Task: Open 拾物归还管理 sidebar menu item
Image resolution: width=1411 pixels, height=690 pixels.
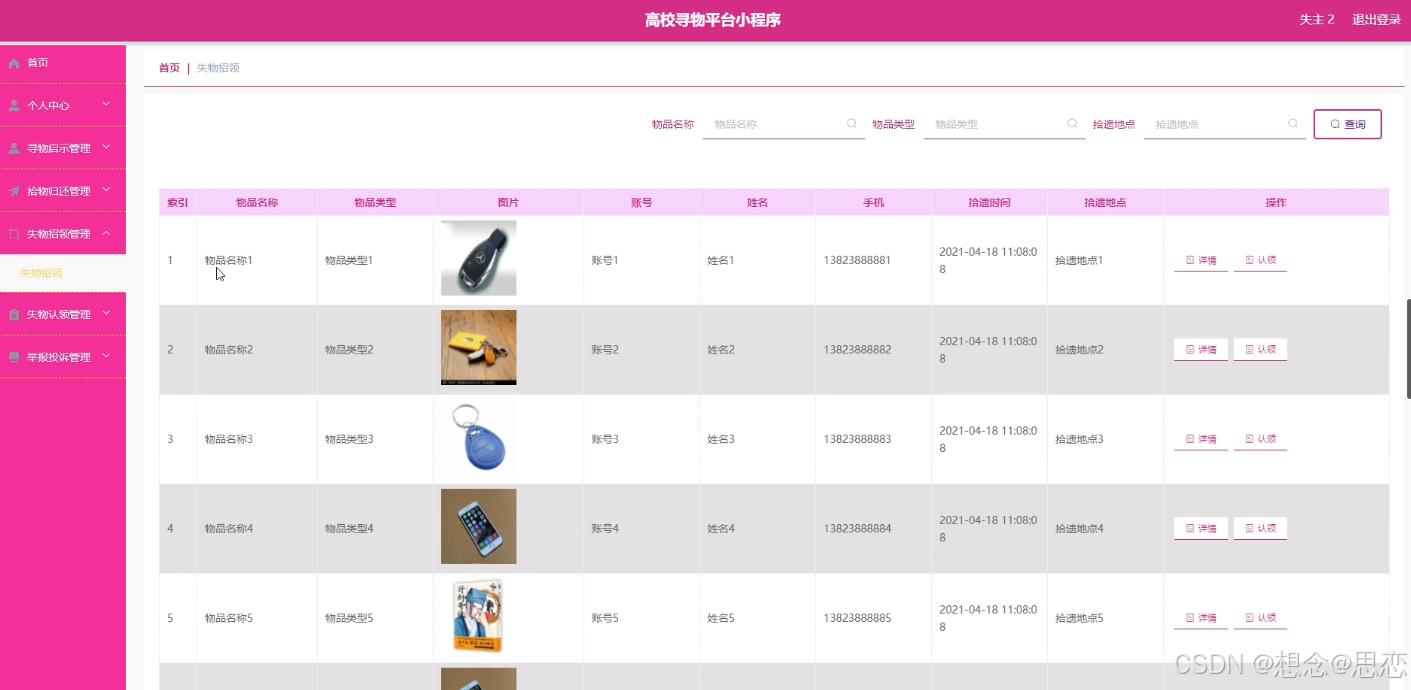Action: click(63, 191)
